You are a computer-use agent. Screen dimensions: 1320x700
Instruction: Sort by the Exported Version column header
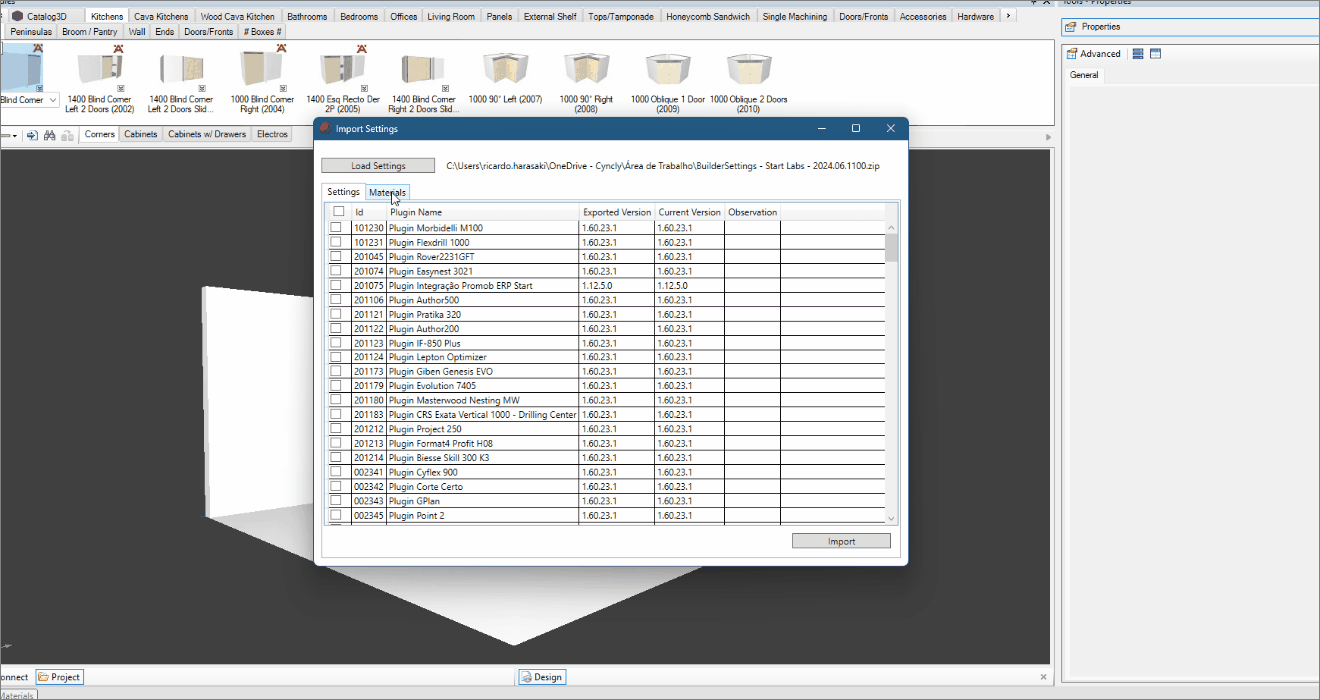click(x=617, y=212)
